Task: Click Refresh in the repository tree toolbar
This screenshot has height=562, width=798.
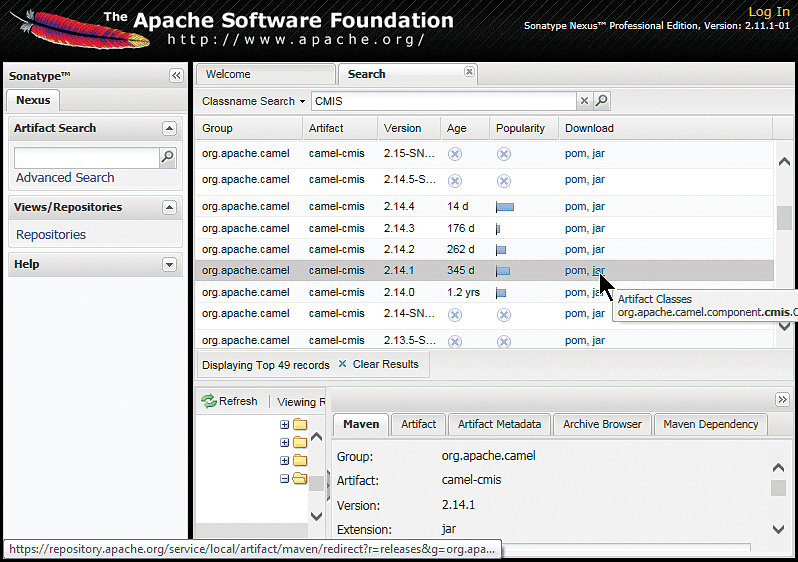Action: [230, 401]
